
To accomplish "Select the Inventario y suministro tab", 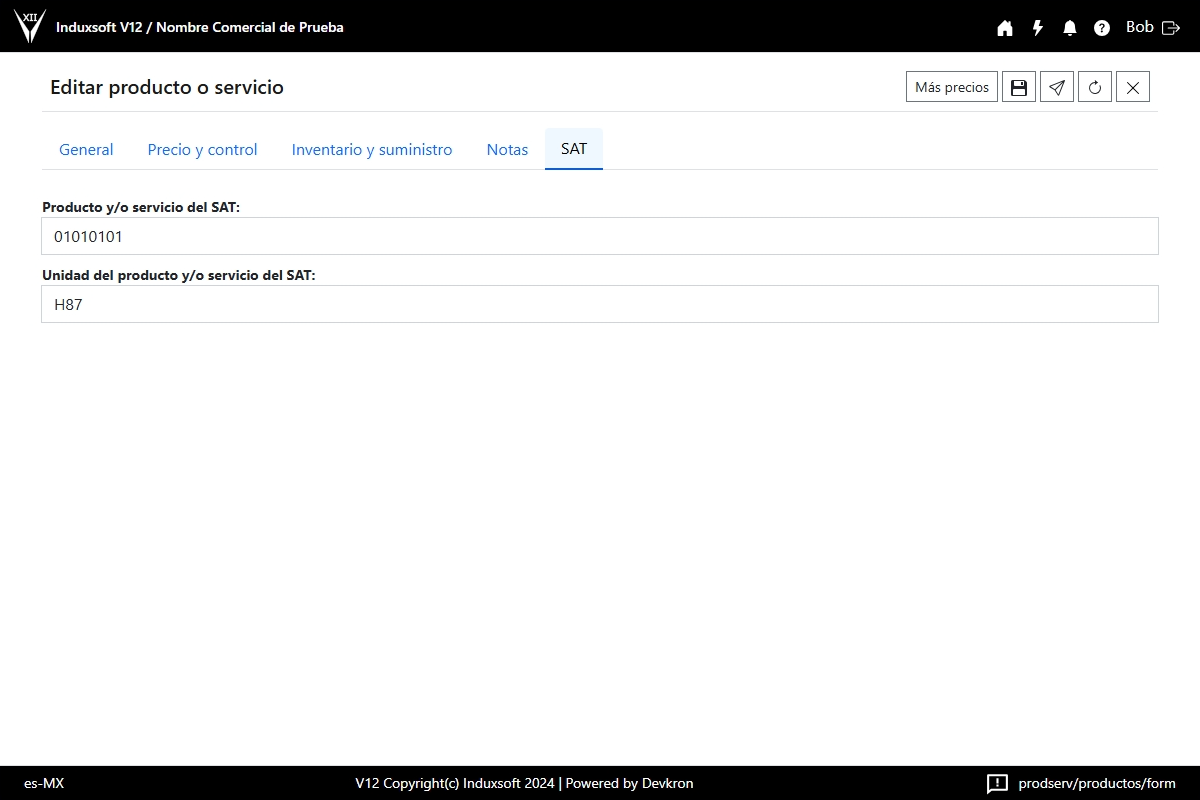I will pyautogui.click(x=372, y=149).
